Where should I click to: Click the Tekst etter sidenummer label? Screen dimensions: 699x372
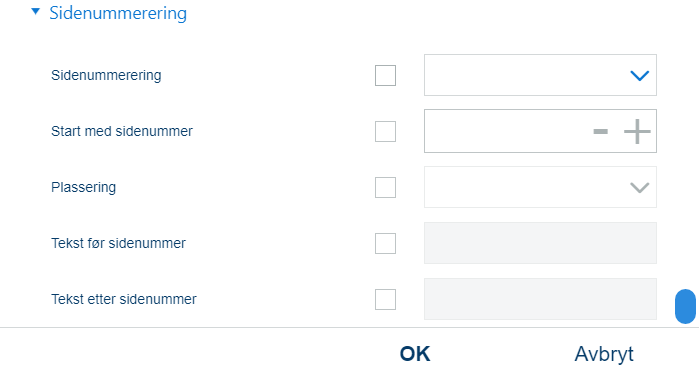[x=123, y=299]
